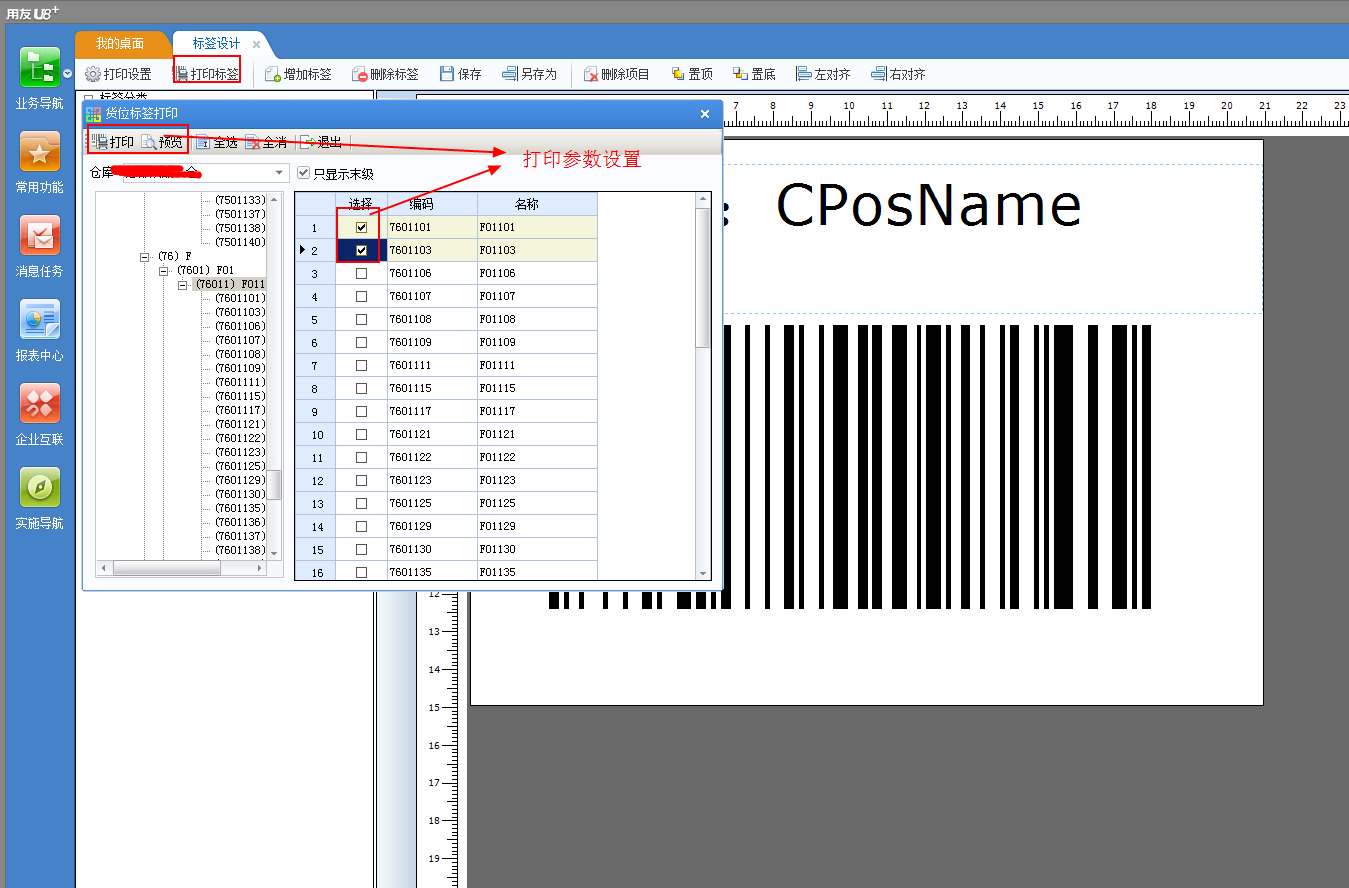Click the 编码 column header

point(432,204)
